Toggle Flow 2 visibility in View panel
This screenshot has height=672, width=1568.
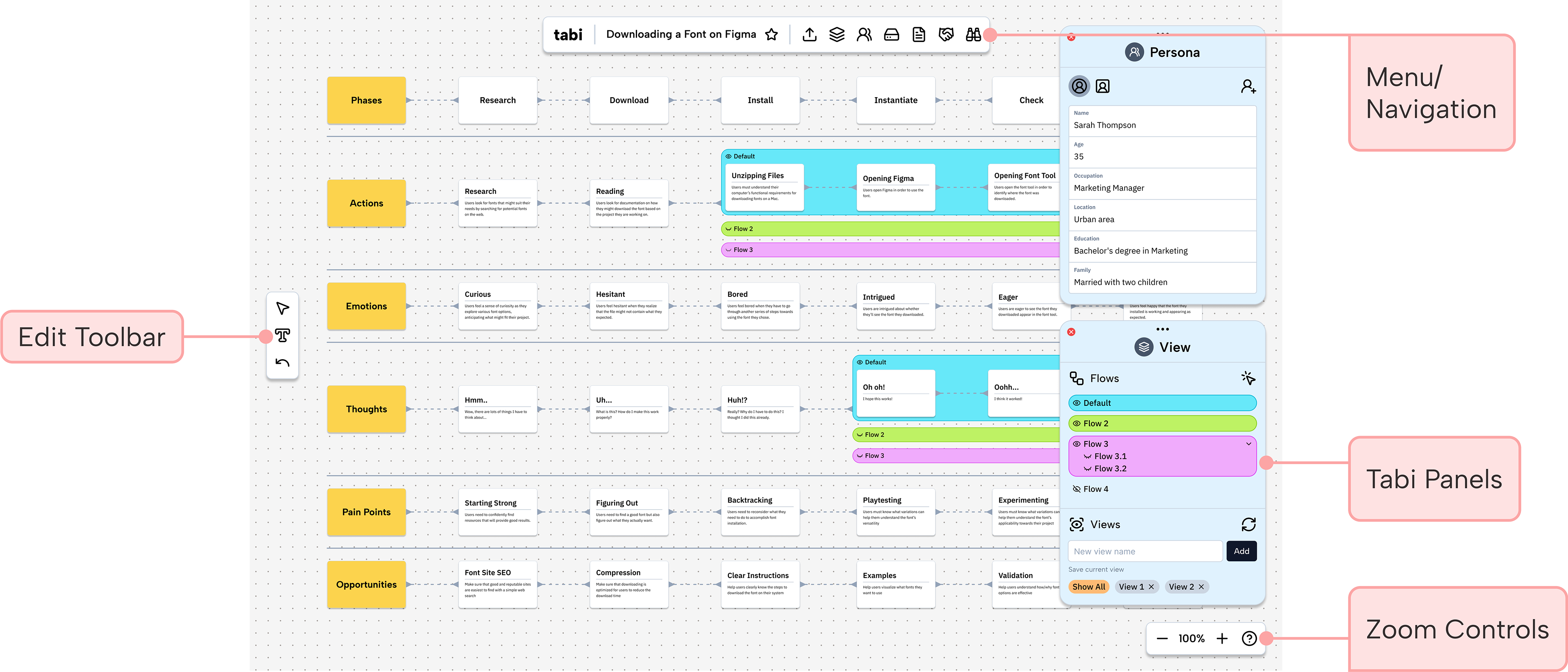[x=1076, y=424]
